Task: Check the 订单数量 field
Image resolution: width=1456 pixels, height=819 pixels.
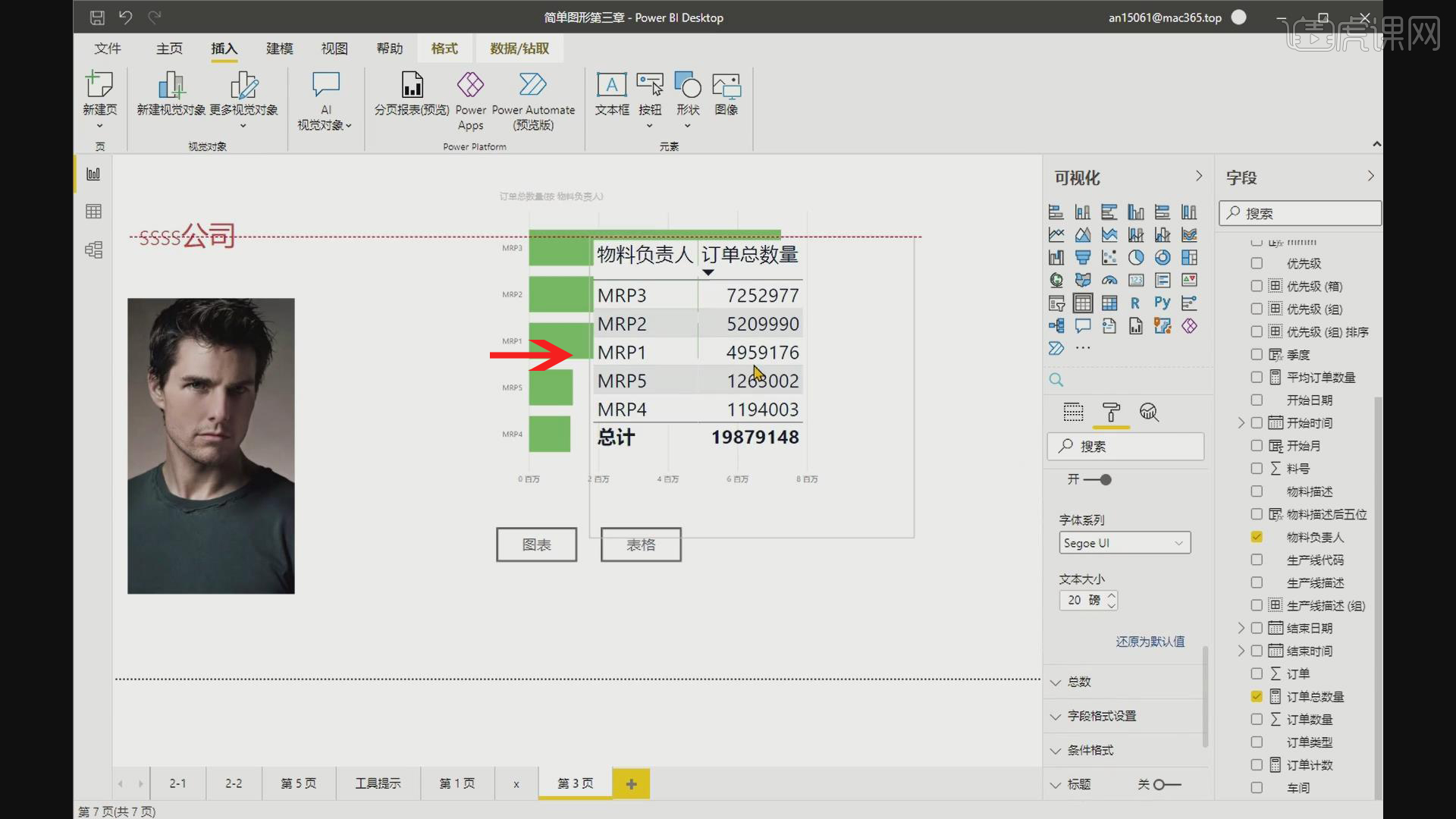Action: tap(1257, 719)
